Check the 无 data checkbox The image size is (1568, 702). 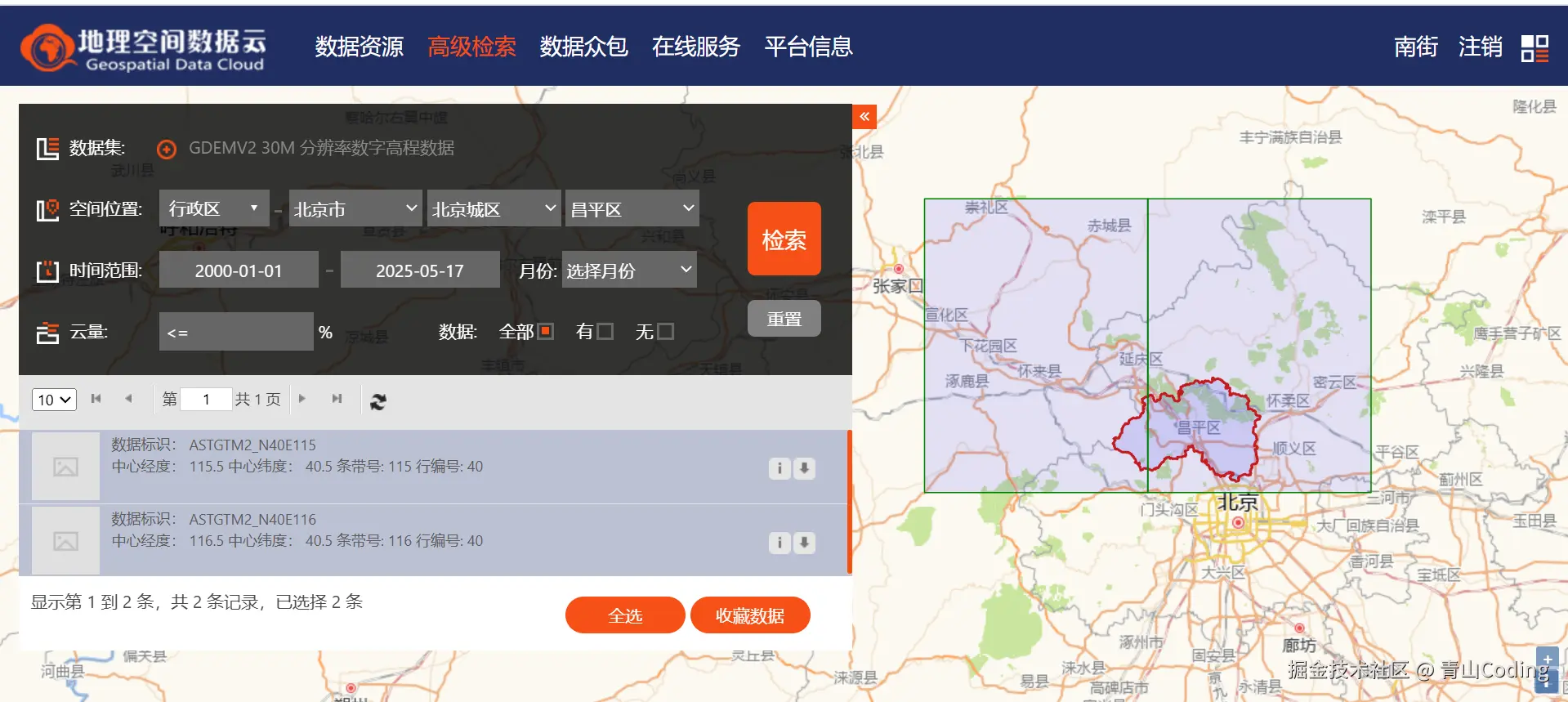(666, 332)
